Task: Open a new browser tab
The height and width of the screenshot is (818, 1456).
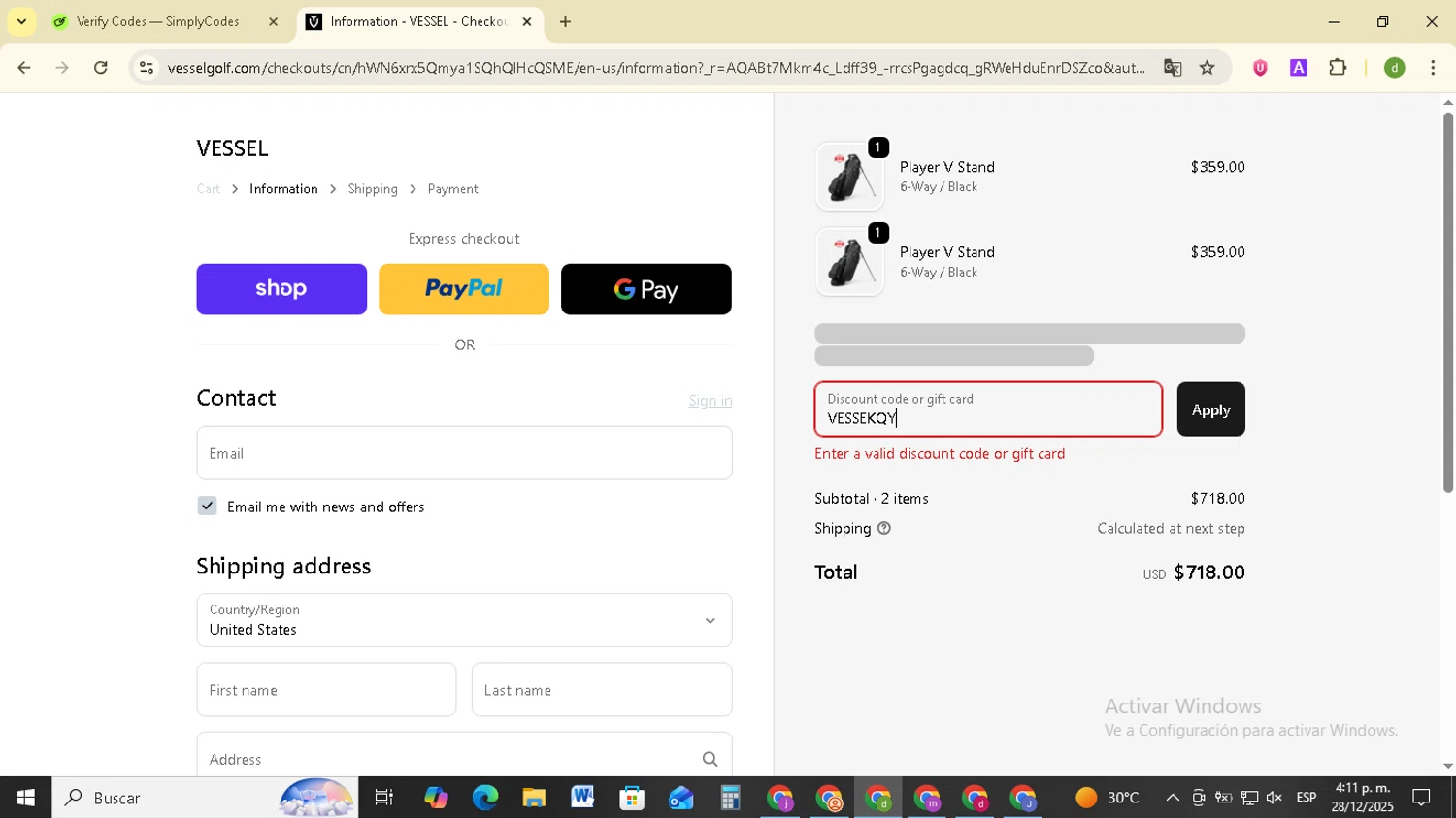Action: 565,21
